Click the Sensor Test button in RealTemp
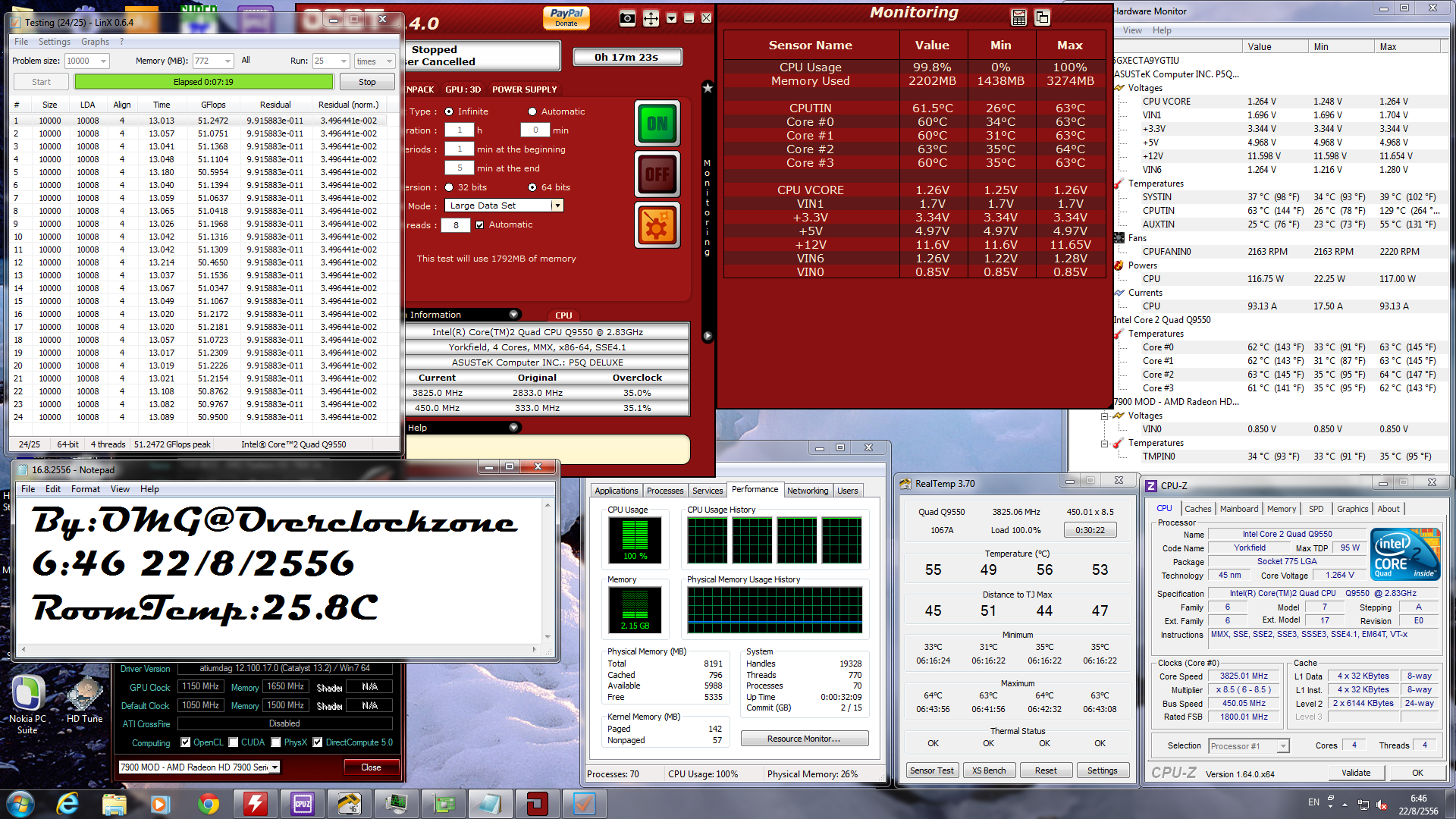Image resolution: width=1456 pixels, height=819 pixels. [x=931, y=770]
